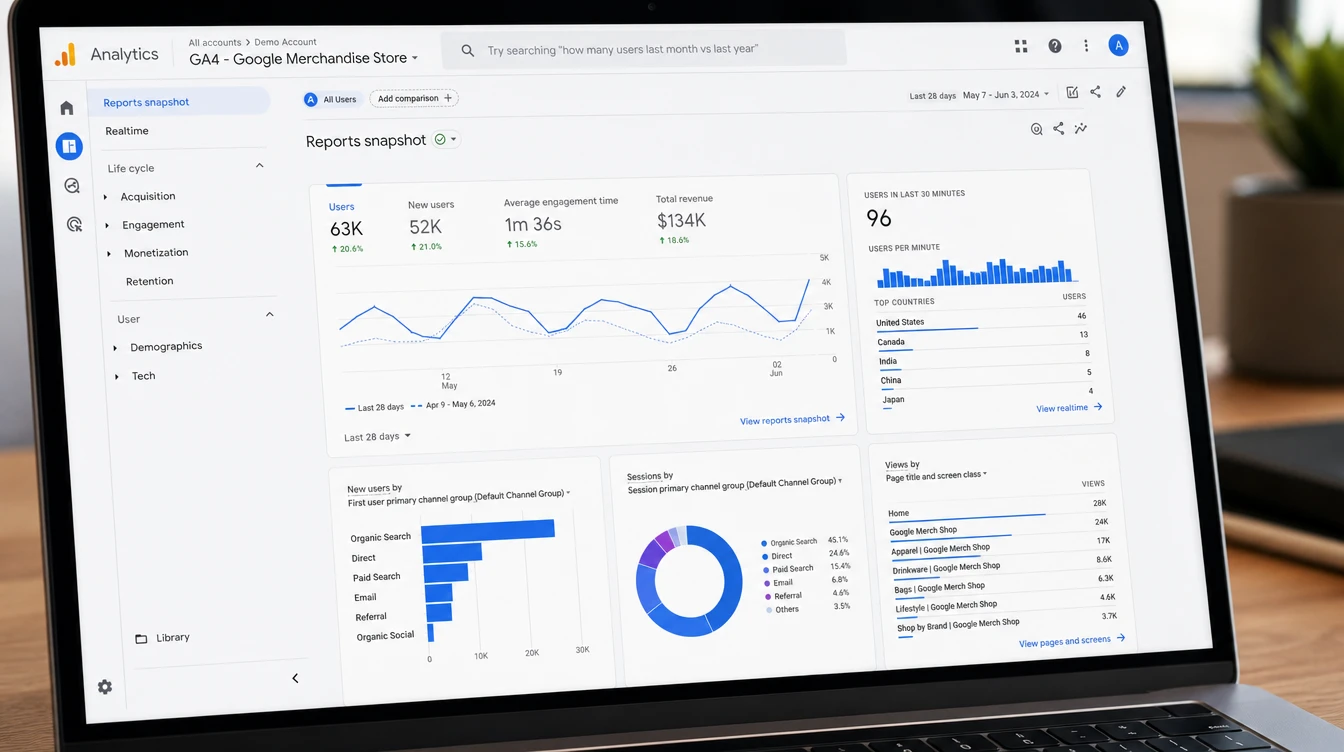Expand the Tech tree item
Viewport: 1344px width, 752px height.
[117, 377]
